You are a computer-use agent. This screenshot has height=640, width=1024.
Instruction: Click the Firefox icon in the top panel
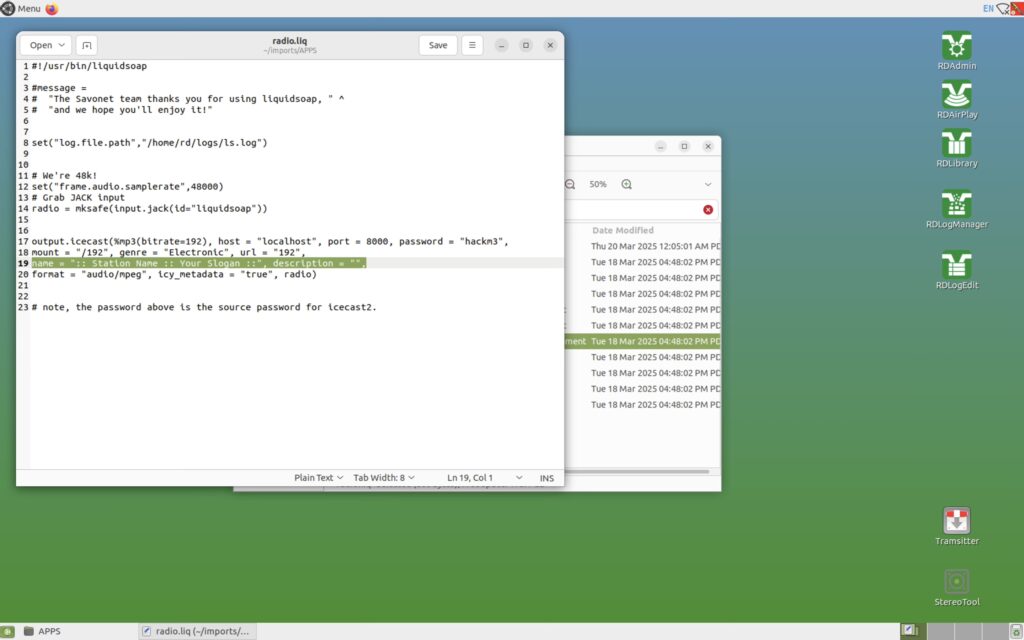[52, 8]
